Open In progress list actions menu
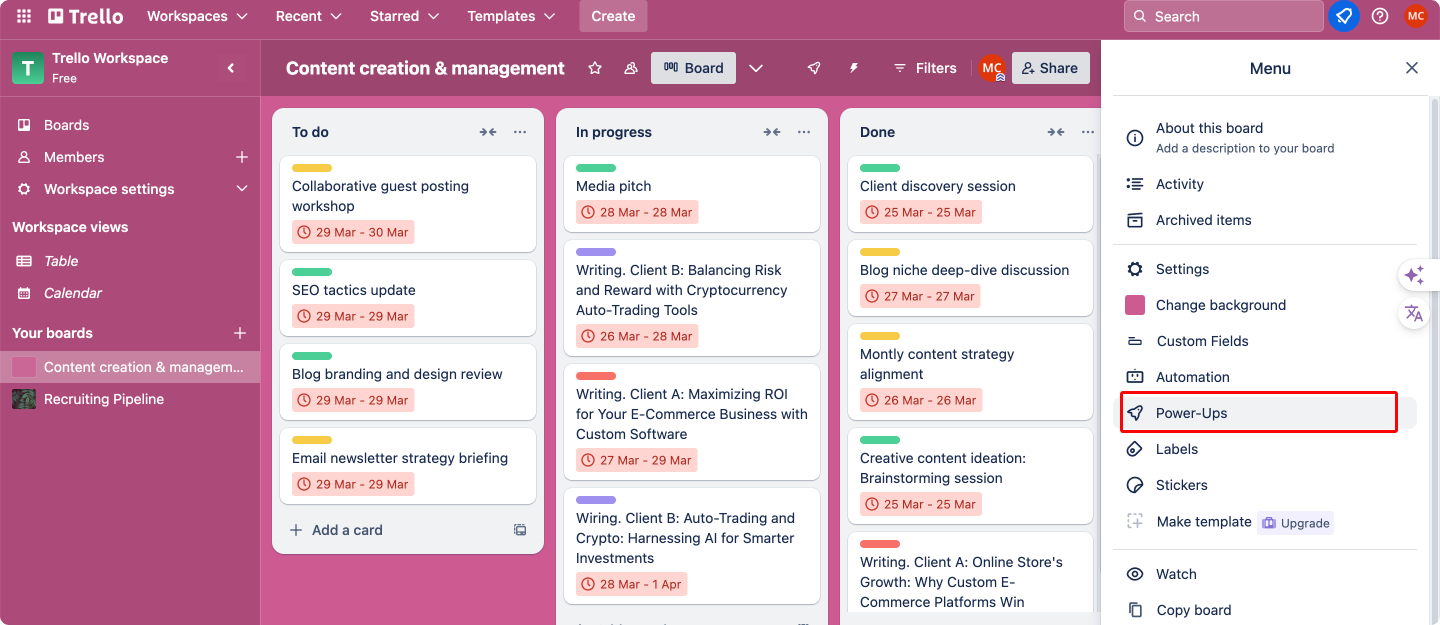Image resolution: width=1440 pixels, height=625 pixels. 804,132
